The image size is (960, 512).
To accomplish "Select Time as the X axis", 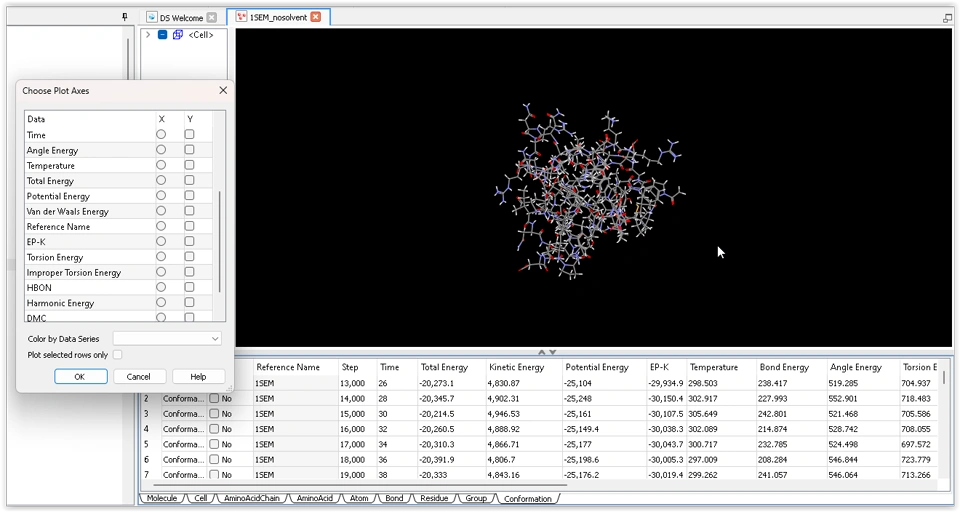I will click(161, 135).
